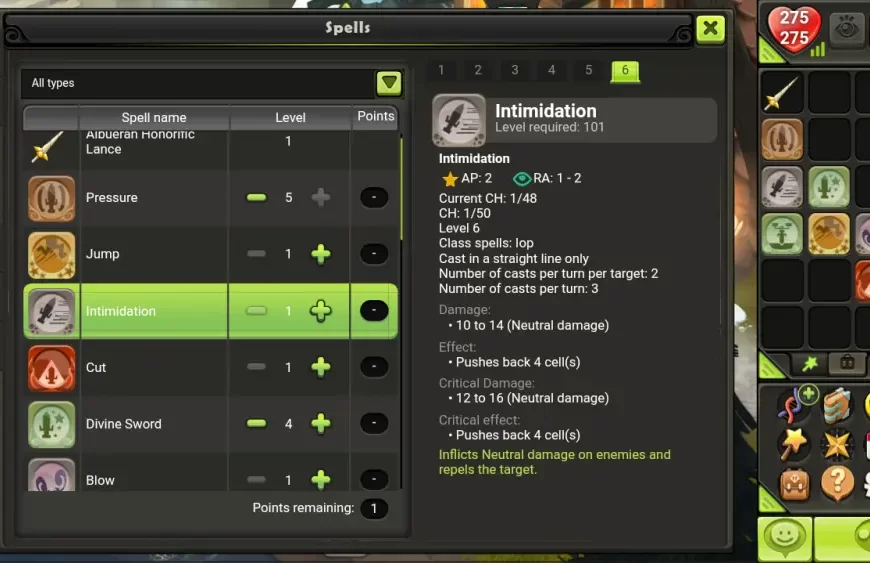Toggle the eye spectator icon at top right
The height and width of the screenshot is (563, 870).
coord(847,28)
